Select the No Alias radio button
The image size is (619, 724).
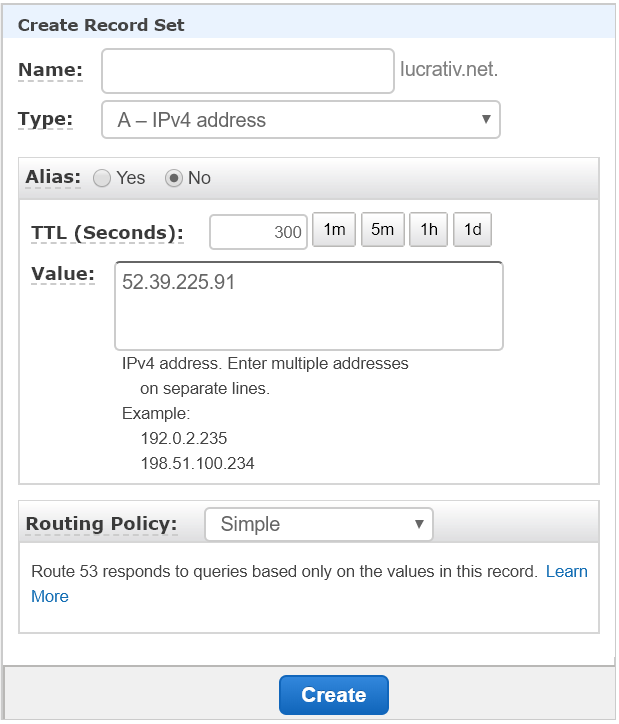click(174, 178)
